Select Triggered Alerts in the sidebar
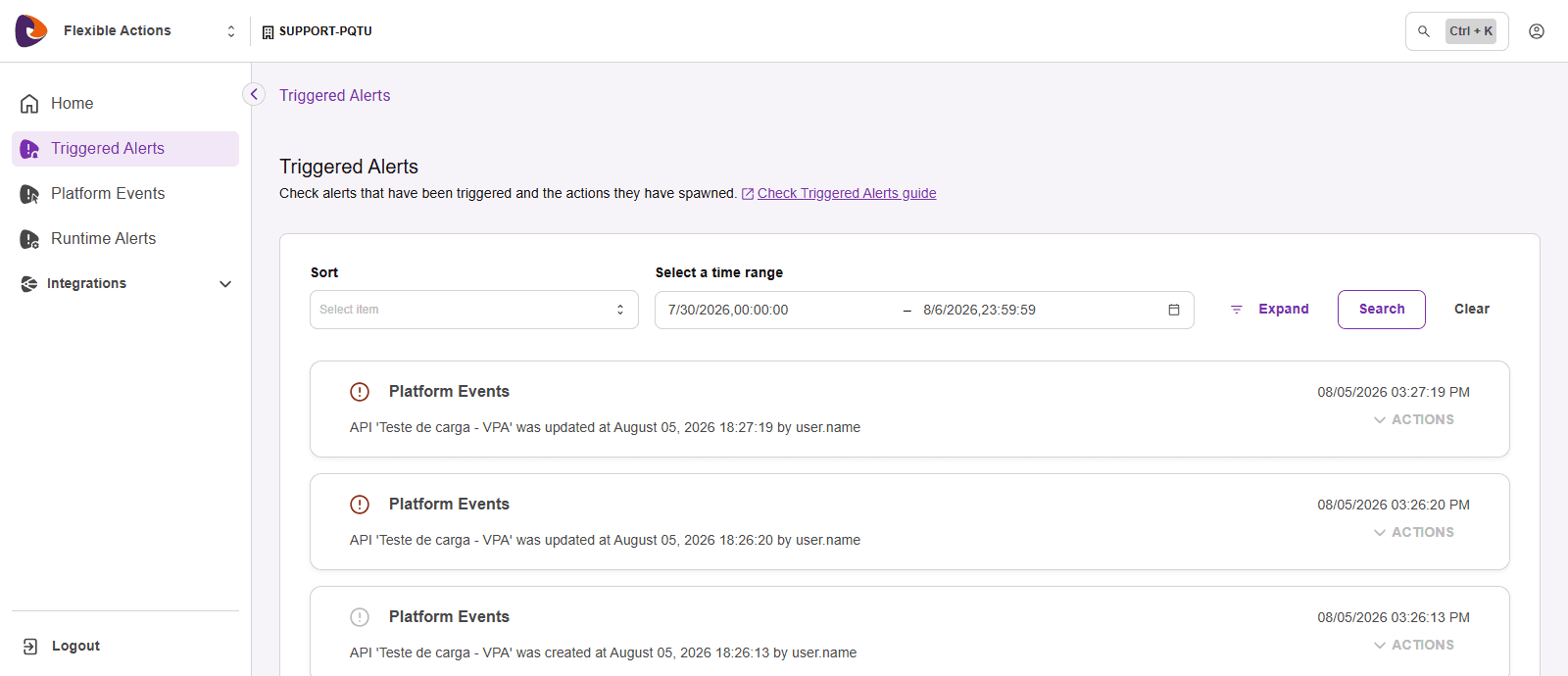 point(108,149)
